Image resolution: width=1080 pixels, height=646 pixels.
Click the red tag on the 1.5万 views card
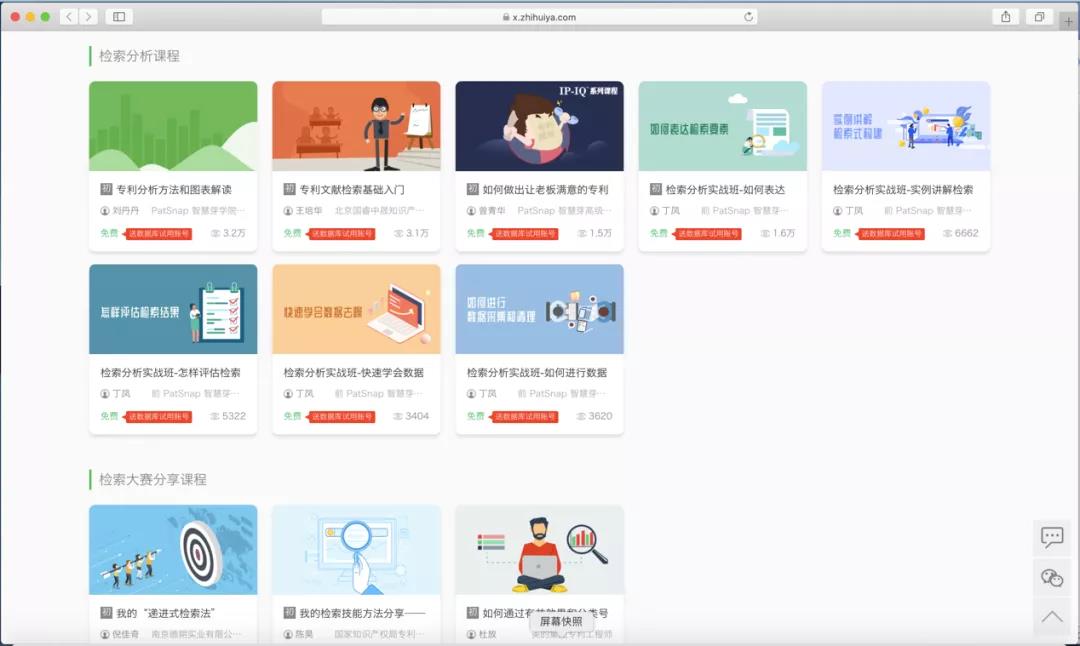click(524, 233)
